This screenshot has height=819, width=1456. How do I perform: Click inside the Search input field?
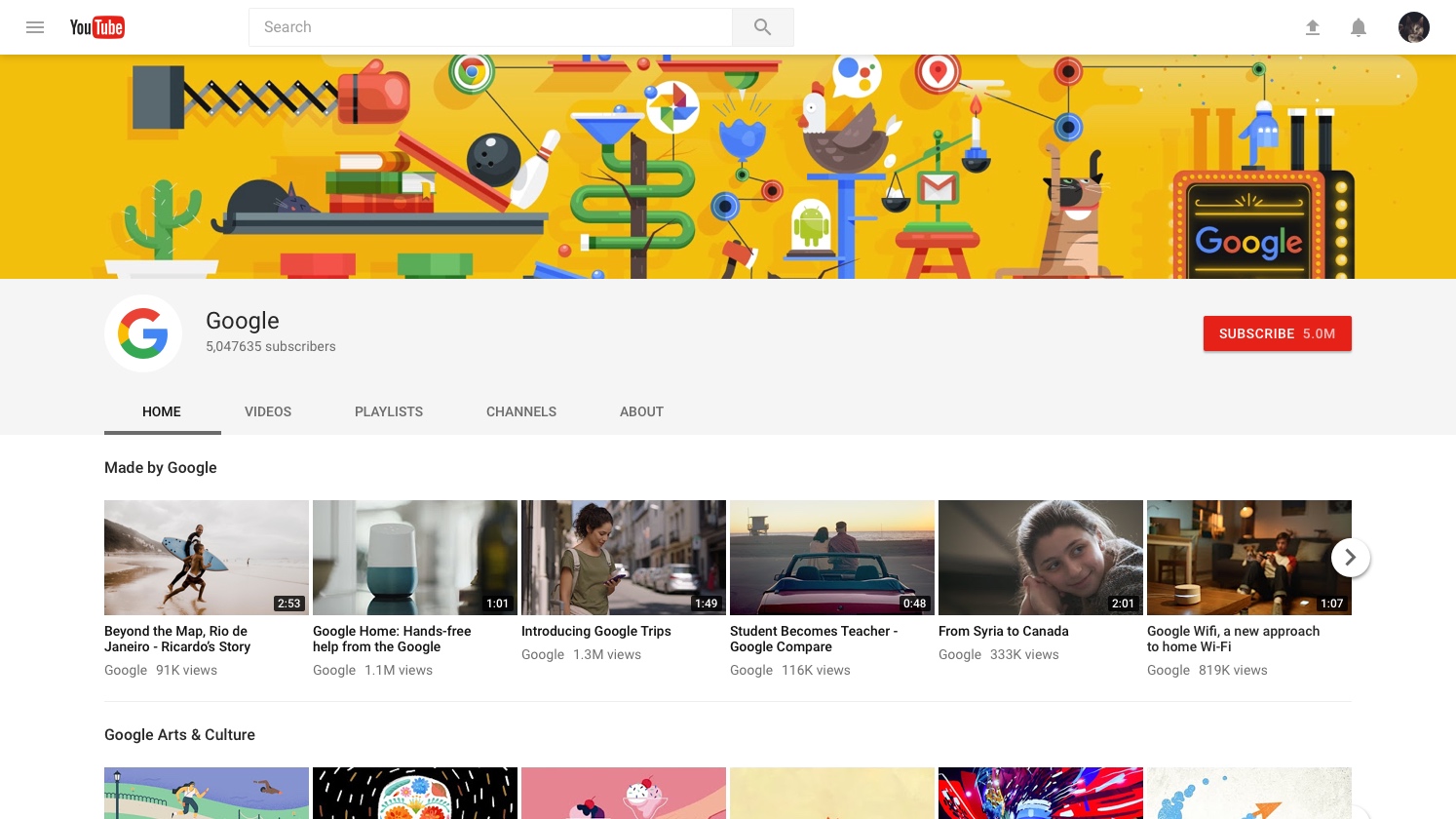487,27
